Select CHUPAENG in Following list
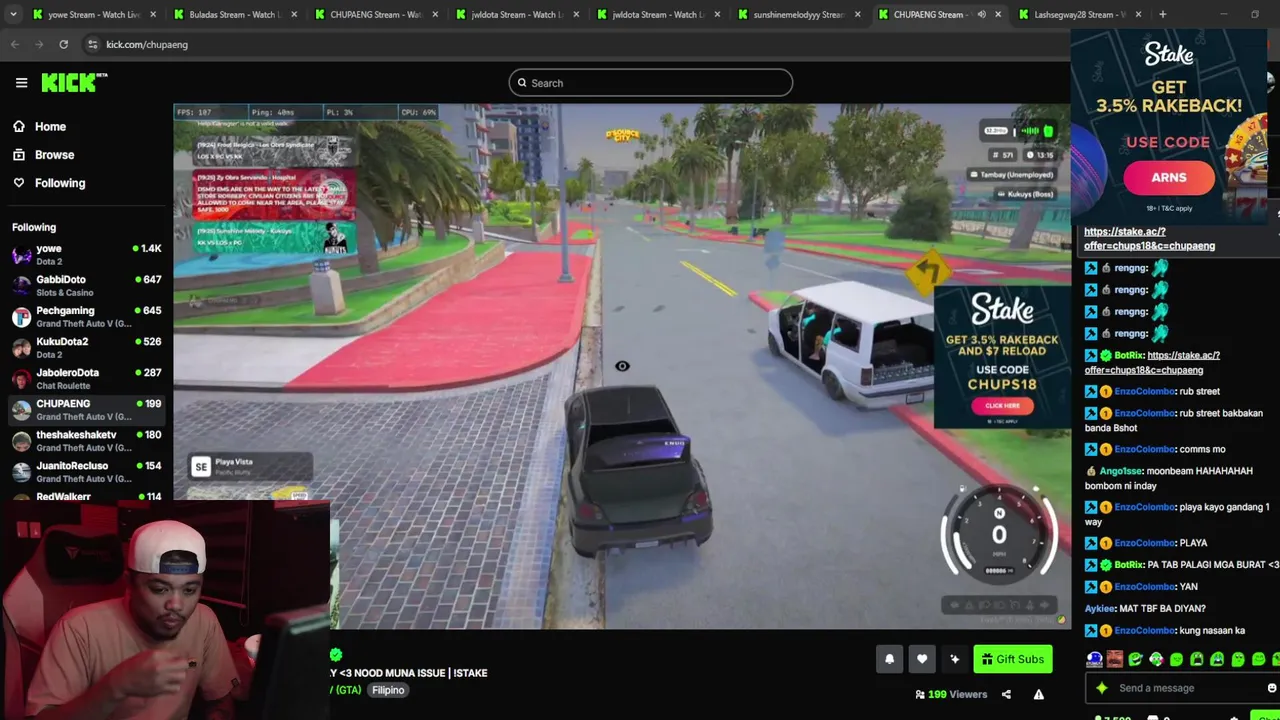This screenshot has height=720, width=1280. coord(85,410)
